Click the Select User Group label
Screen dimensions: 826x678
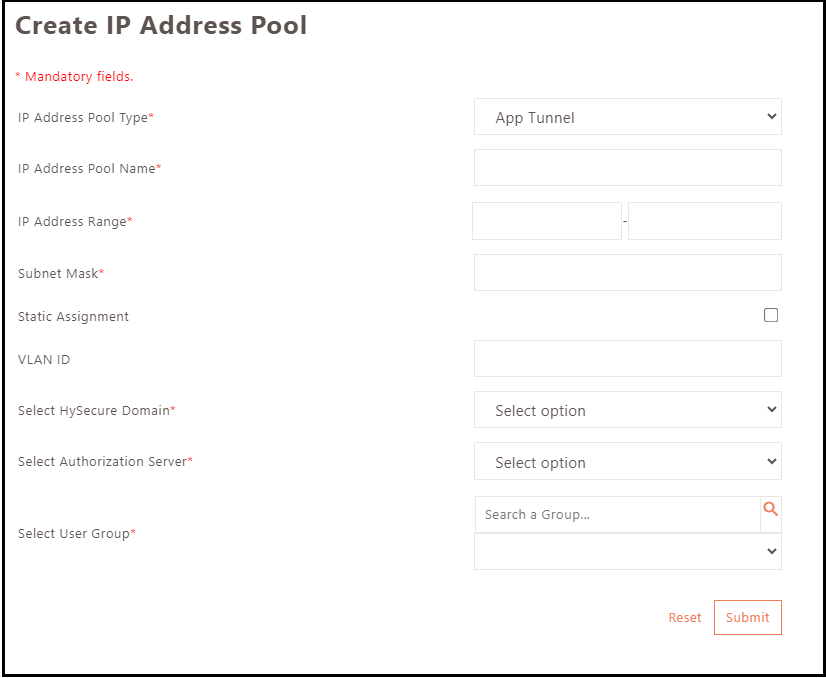click(x=74, y=534)
